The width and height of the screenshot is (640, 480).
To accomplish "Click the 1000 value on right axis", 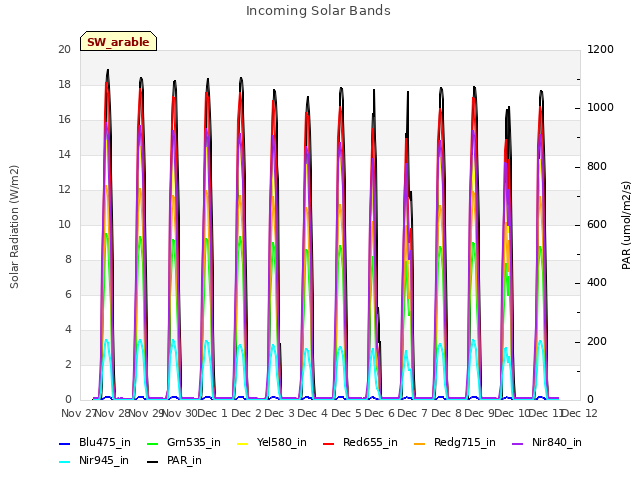I will (600, 108).
